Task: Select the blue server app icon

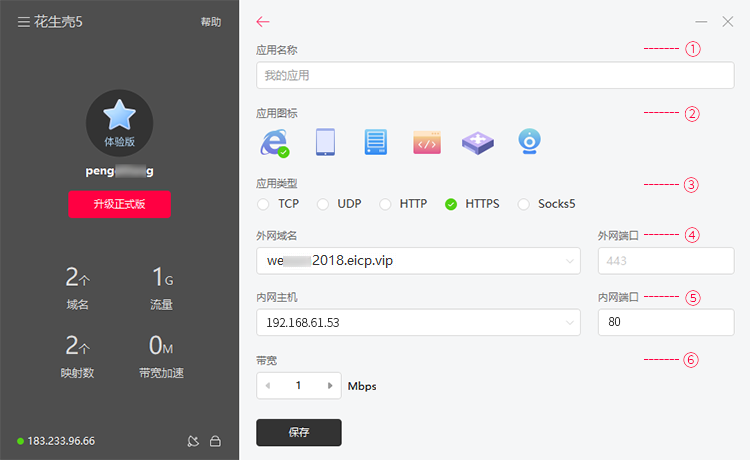Action: click(x=376, y=142)
